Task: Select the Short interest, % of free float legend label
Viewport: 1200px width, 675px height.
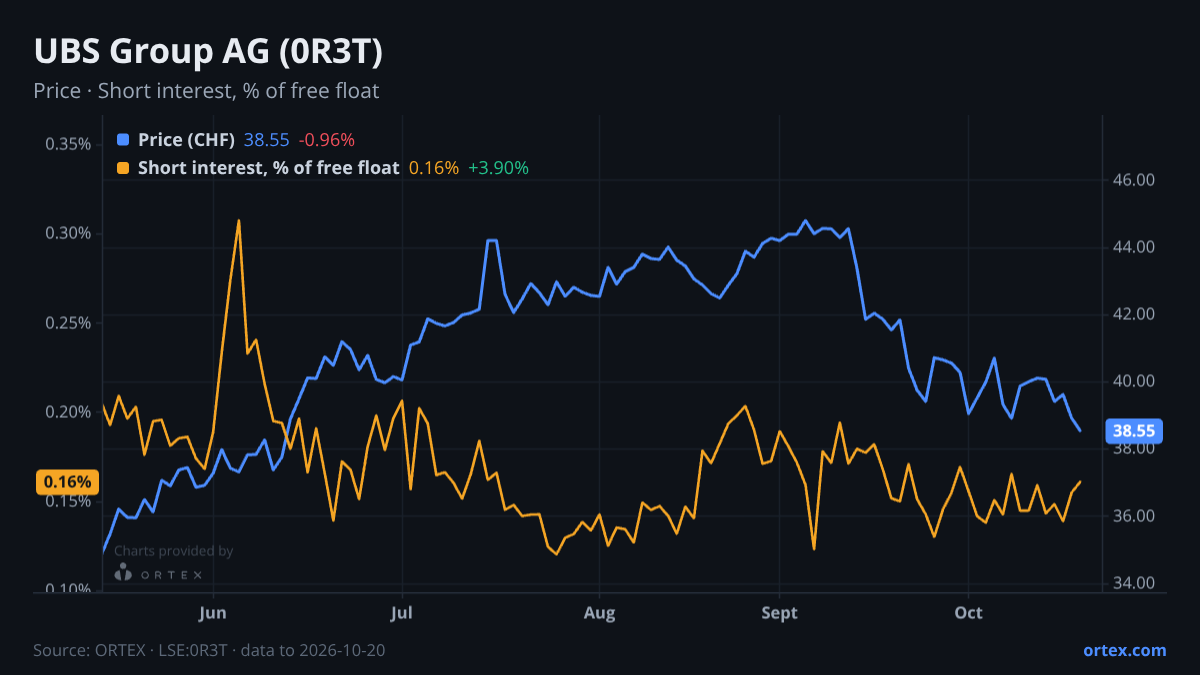Action: click(269, 168)
